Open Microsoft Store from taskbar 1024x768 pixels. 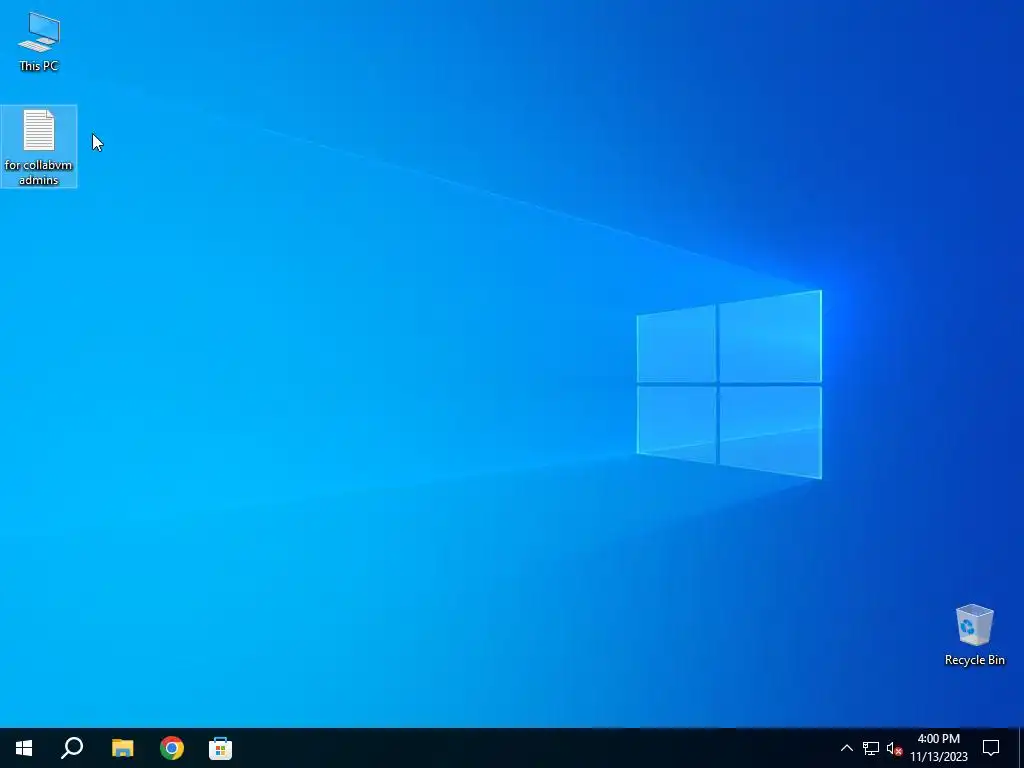221,748
